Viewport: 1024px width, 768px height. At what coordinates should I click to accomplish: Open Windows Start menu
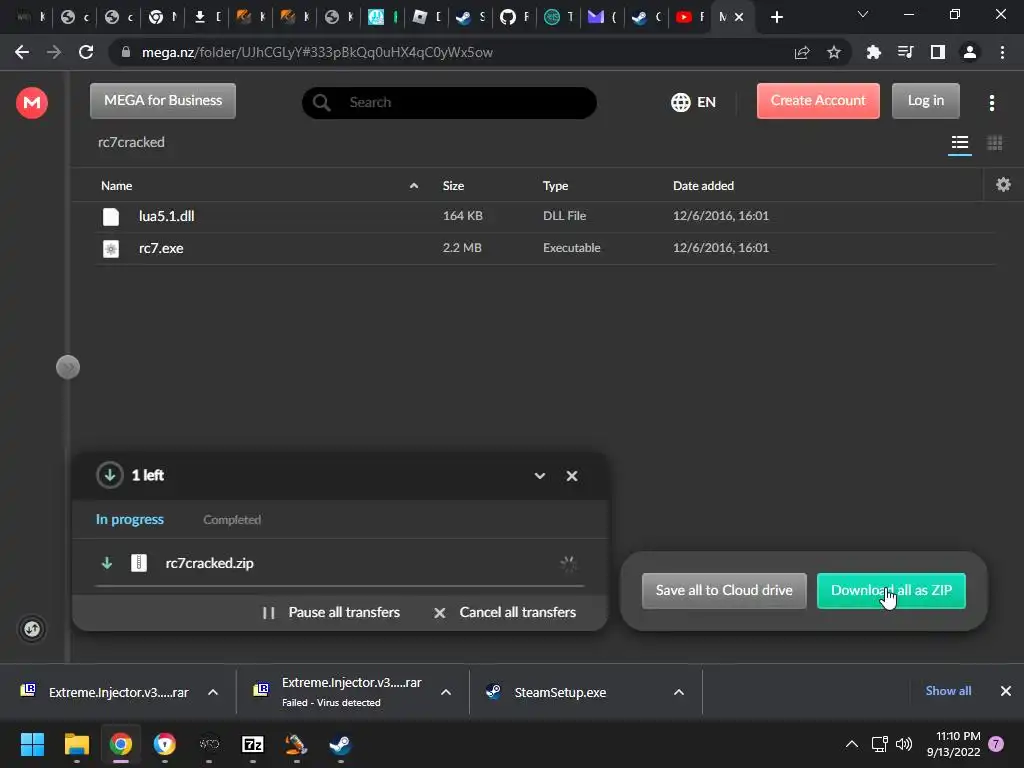32,744
